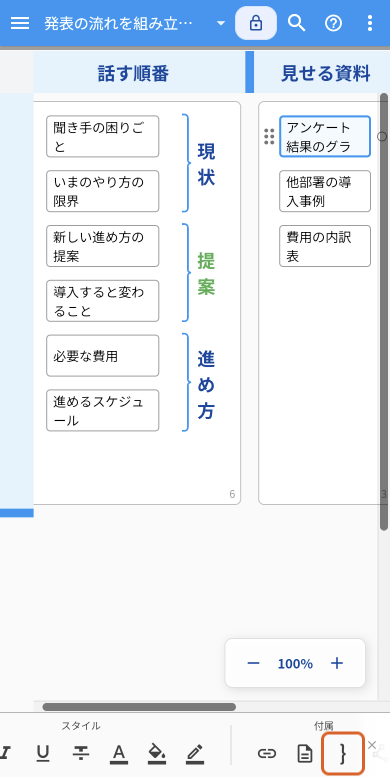Select the card 新しい進め方の提案
This screenshot has height=777, width=390.
[103, 246]
